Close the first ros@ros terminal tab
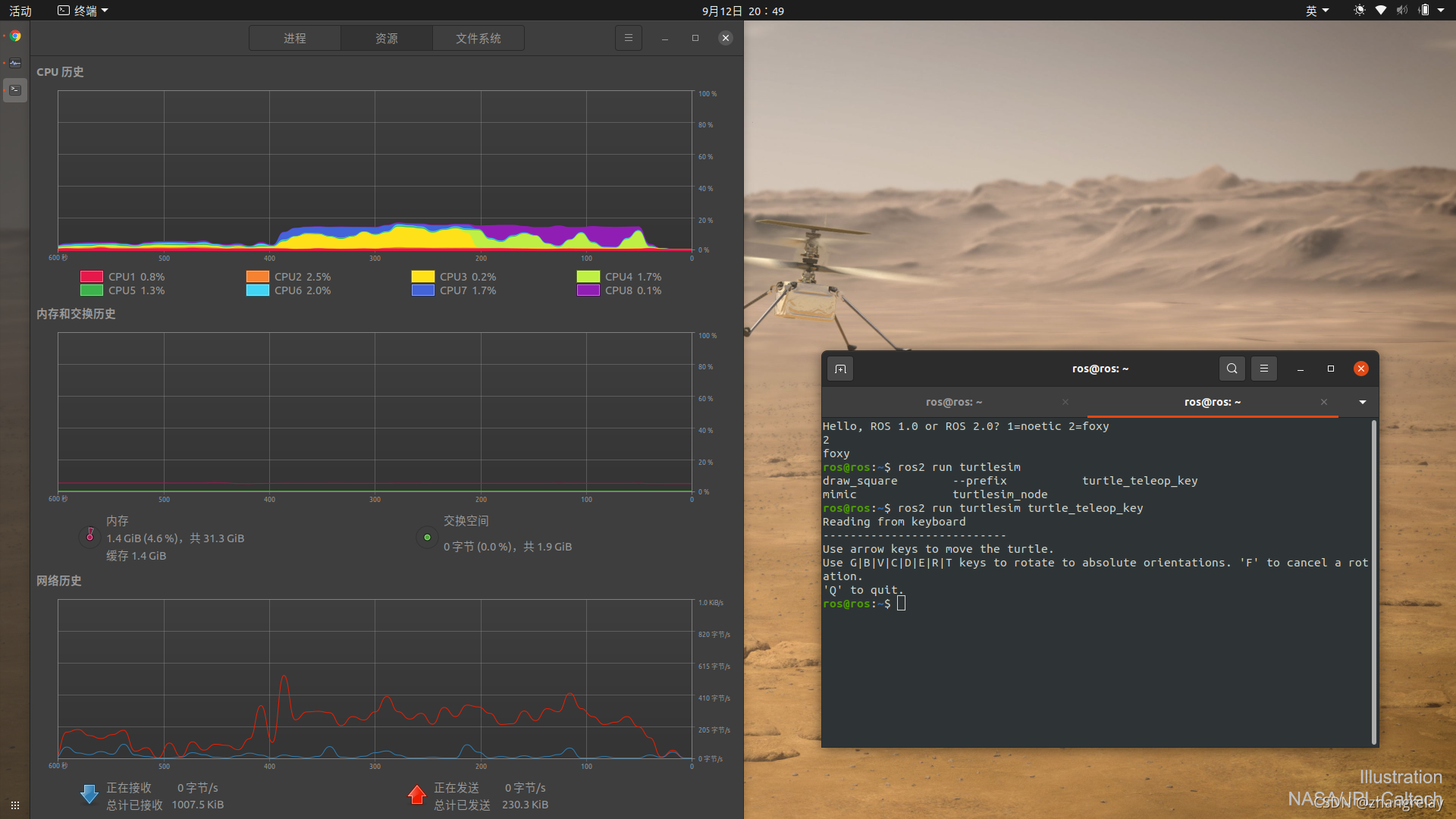The image size is (1456, 819). click(x=1065, y=402)
